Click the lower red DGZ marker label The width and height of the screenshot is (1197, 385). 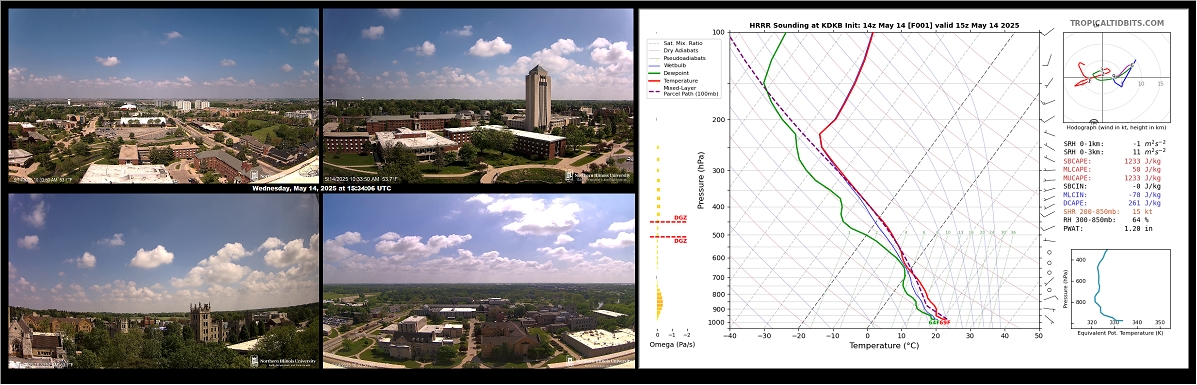pyautogui.click(x=680, y=241)
